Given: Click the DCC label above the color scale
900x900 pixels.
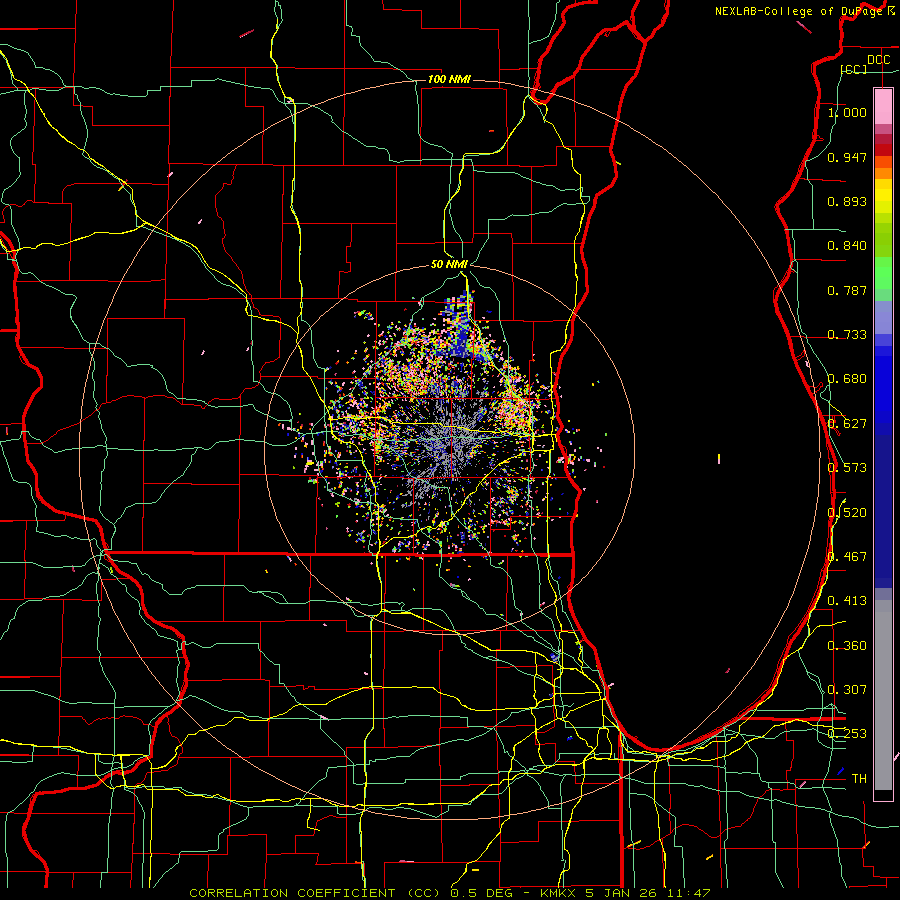Looking at the screenshot, I should tap(878, 60).
